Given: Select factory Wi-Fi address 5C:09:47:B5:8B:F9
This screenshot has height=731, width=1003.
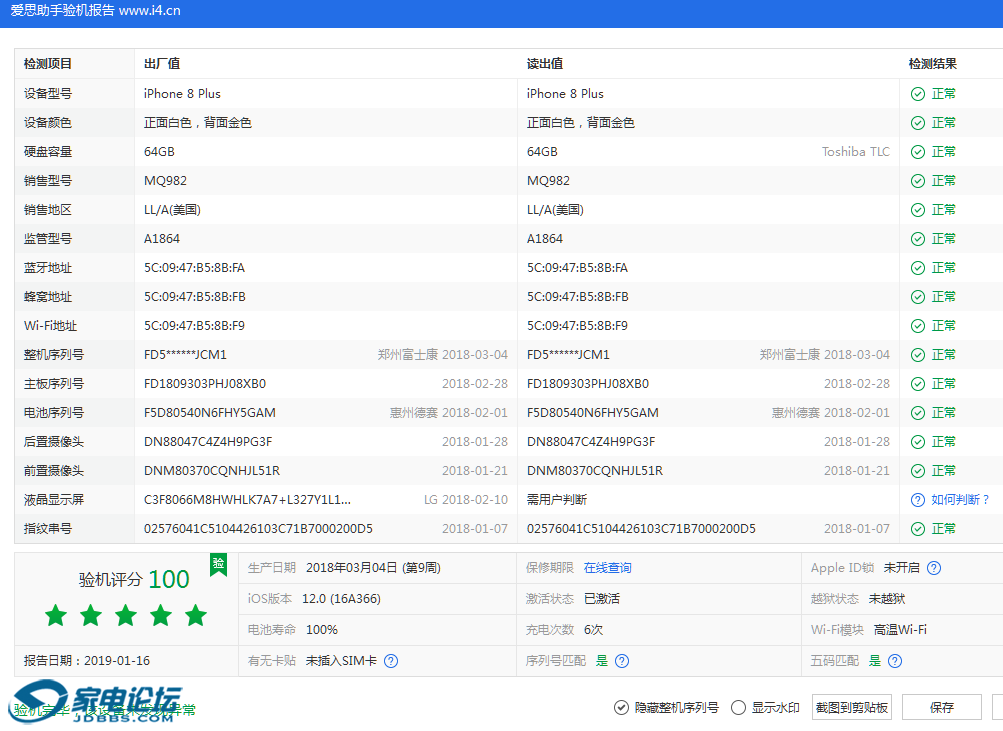Looking at the screenshot, I should 194,326.
